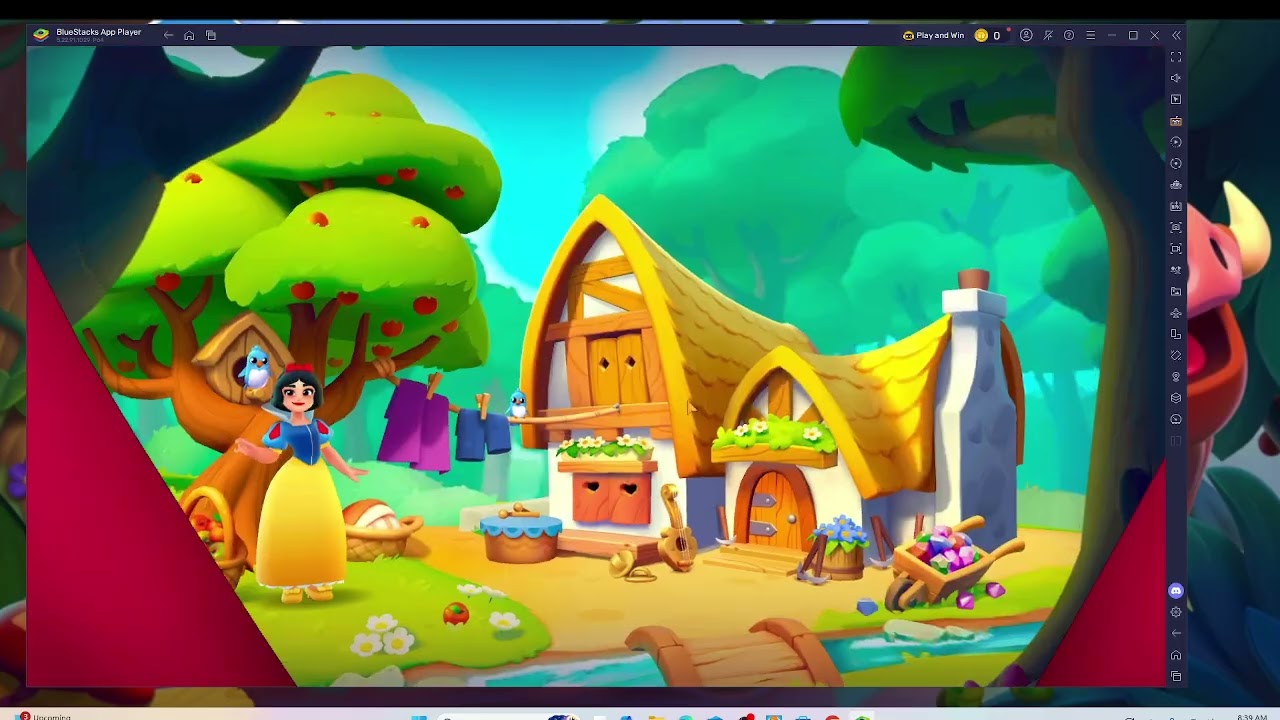
Task: Go back using title bar arrow
Action: click(x=168, y=35)
